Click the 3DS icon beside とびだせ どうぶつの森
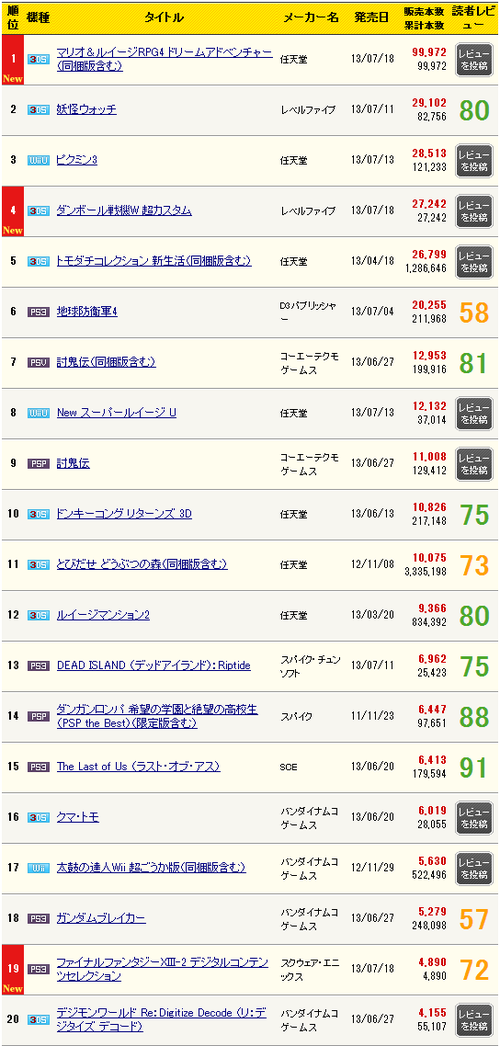The width and height of the screenshot is (500, 1046). (38, 564)
